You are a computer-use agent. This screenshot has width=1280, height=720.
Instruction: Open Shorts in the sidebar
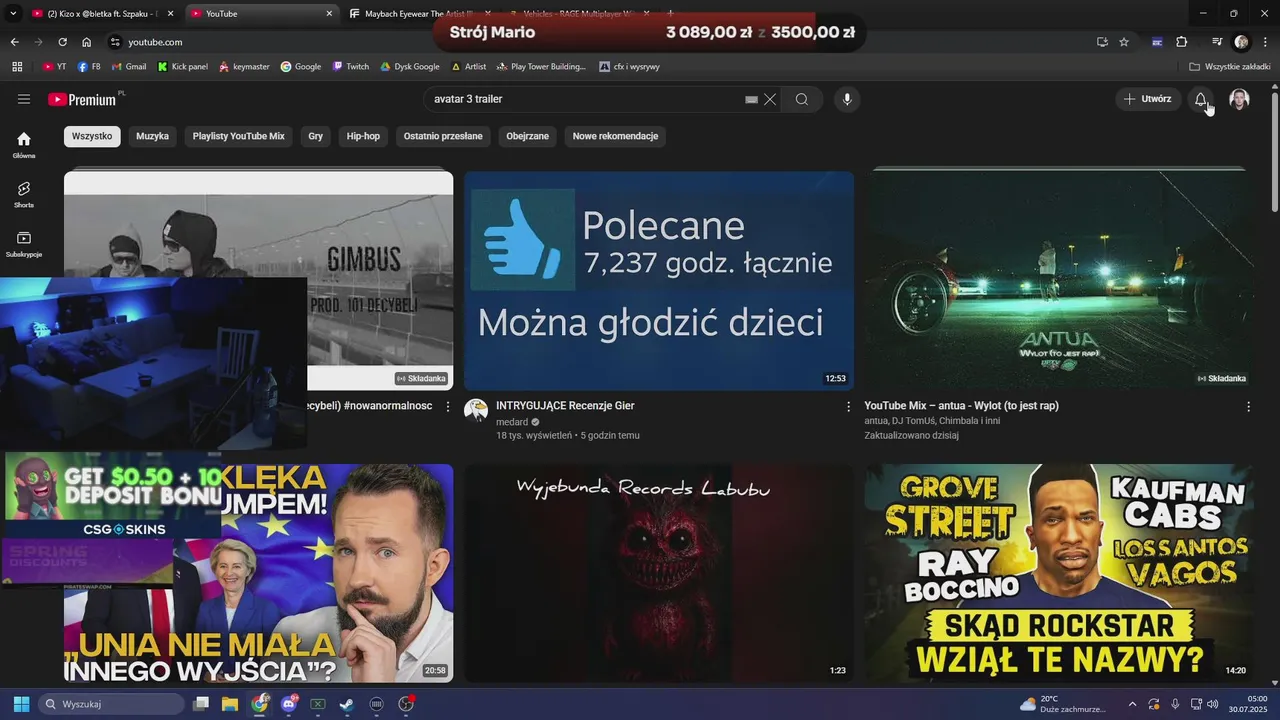click(x=24, y=194)
